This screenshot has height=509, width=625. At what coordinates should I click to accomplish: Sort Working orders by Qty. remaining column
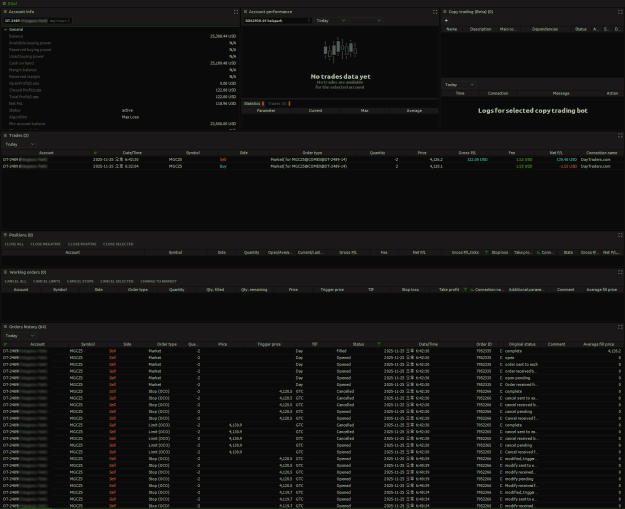pyautogui.click(x=254, y=289)
